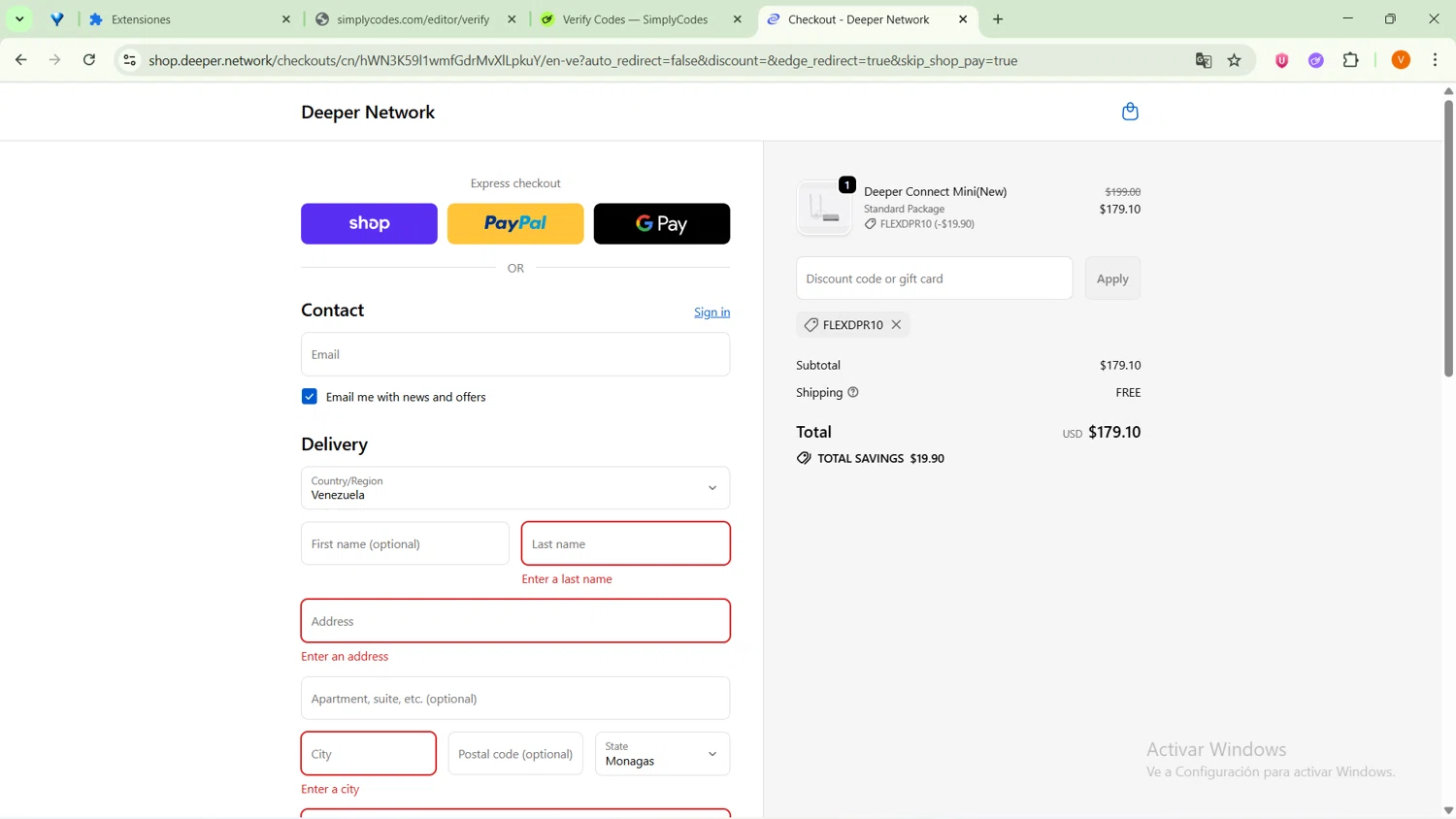
Task: Go back to the previous page
Action: pyautogui.click(x=21, y=60)
